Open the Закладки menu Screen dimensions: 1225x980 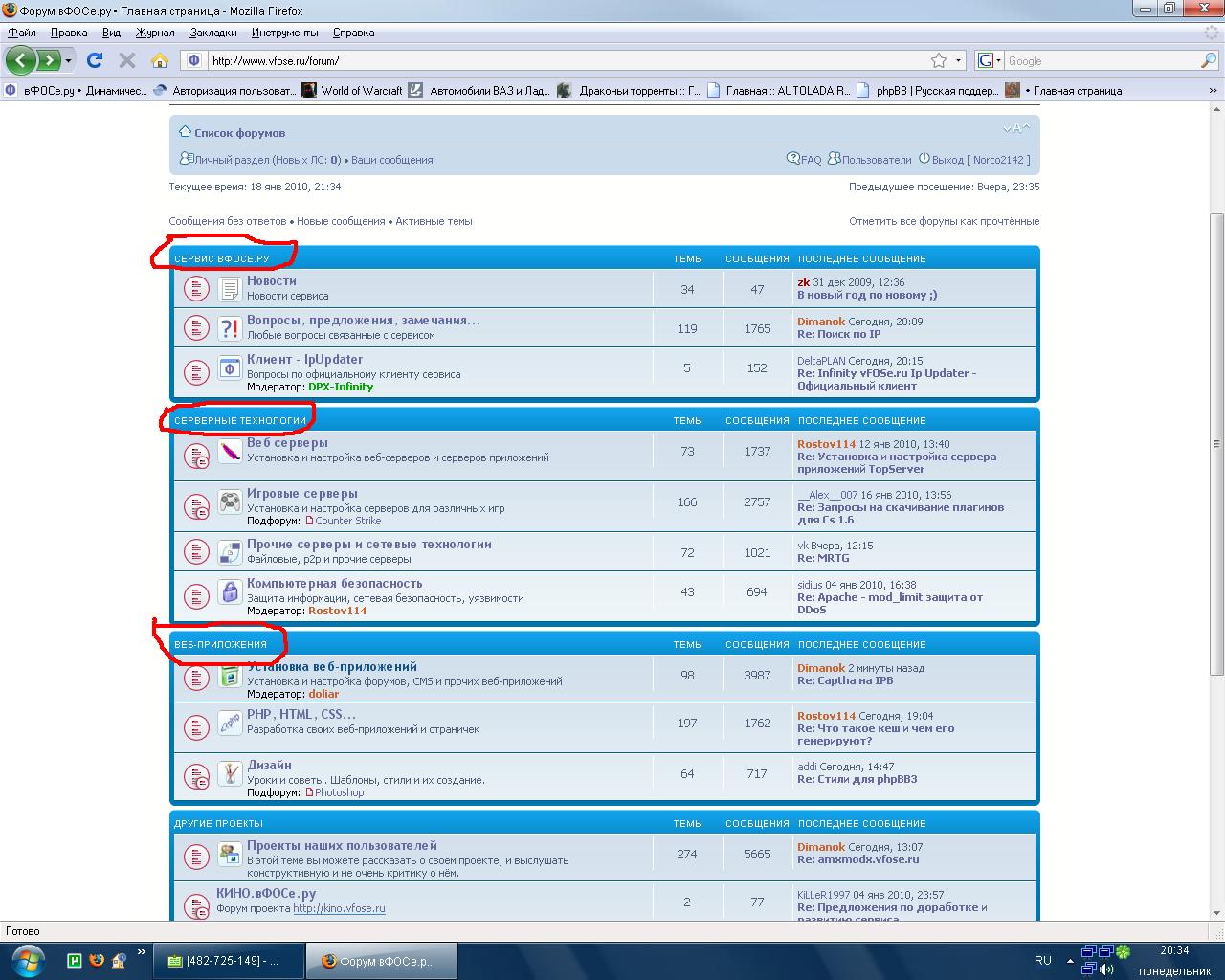[212, 33]
